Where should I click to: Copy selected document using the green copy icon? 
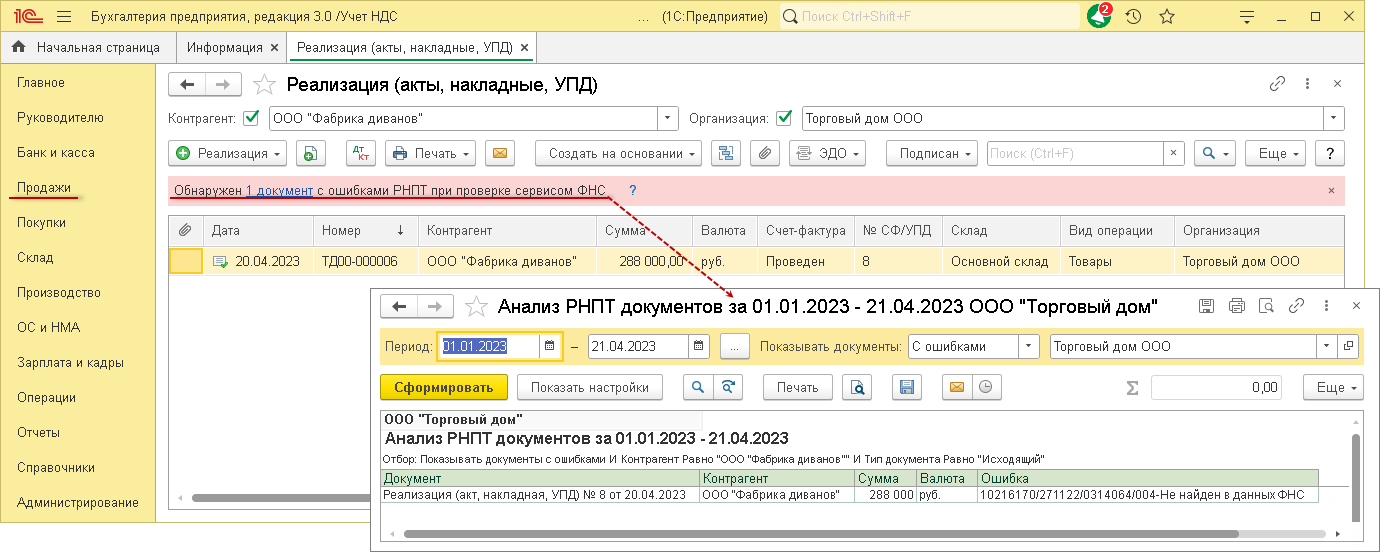coord(310,153)
